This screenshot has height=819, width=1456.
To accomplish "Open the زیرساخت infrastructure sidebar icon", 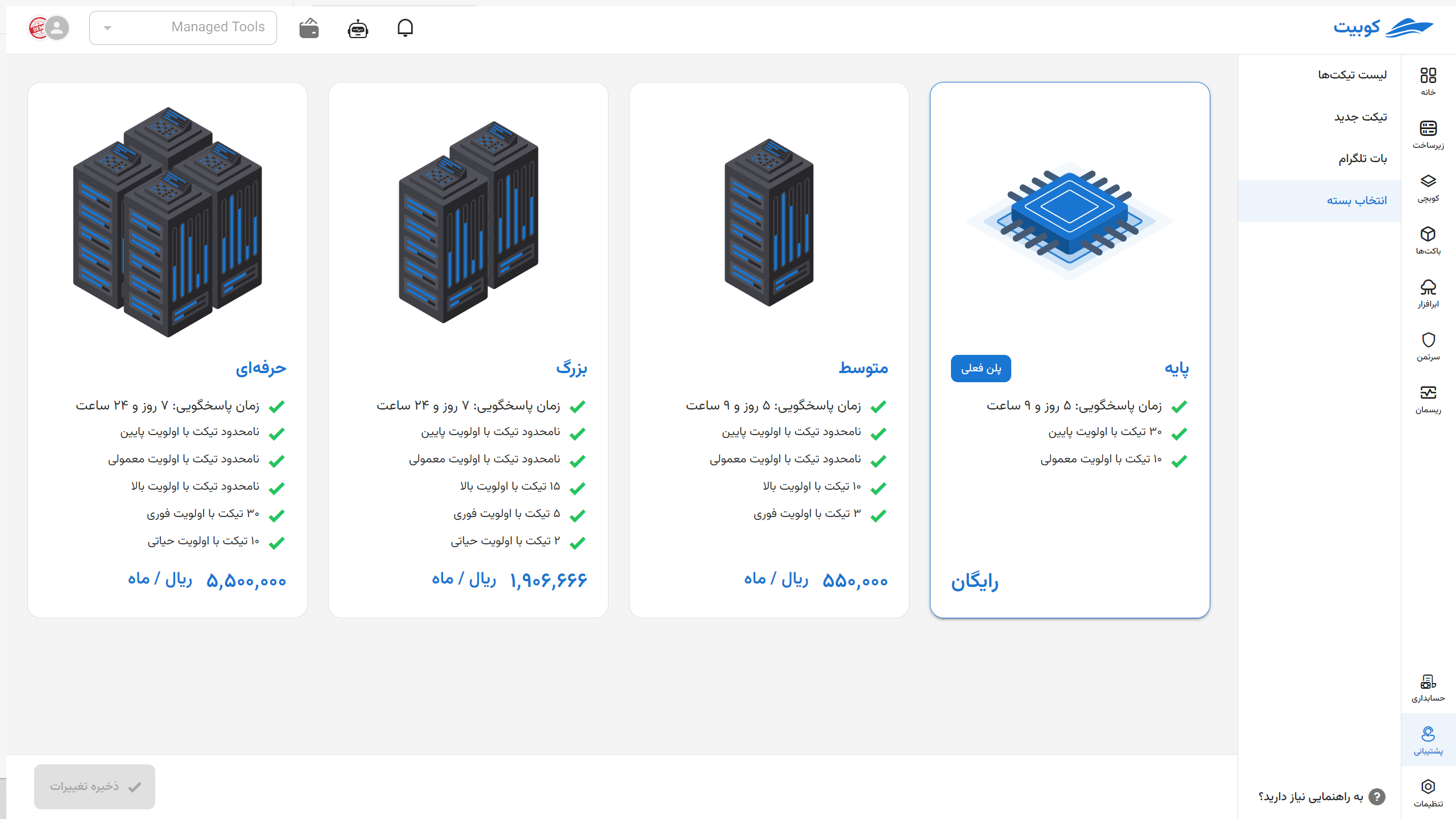I will tap(1428, 135).
